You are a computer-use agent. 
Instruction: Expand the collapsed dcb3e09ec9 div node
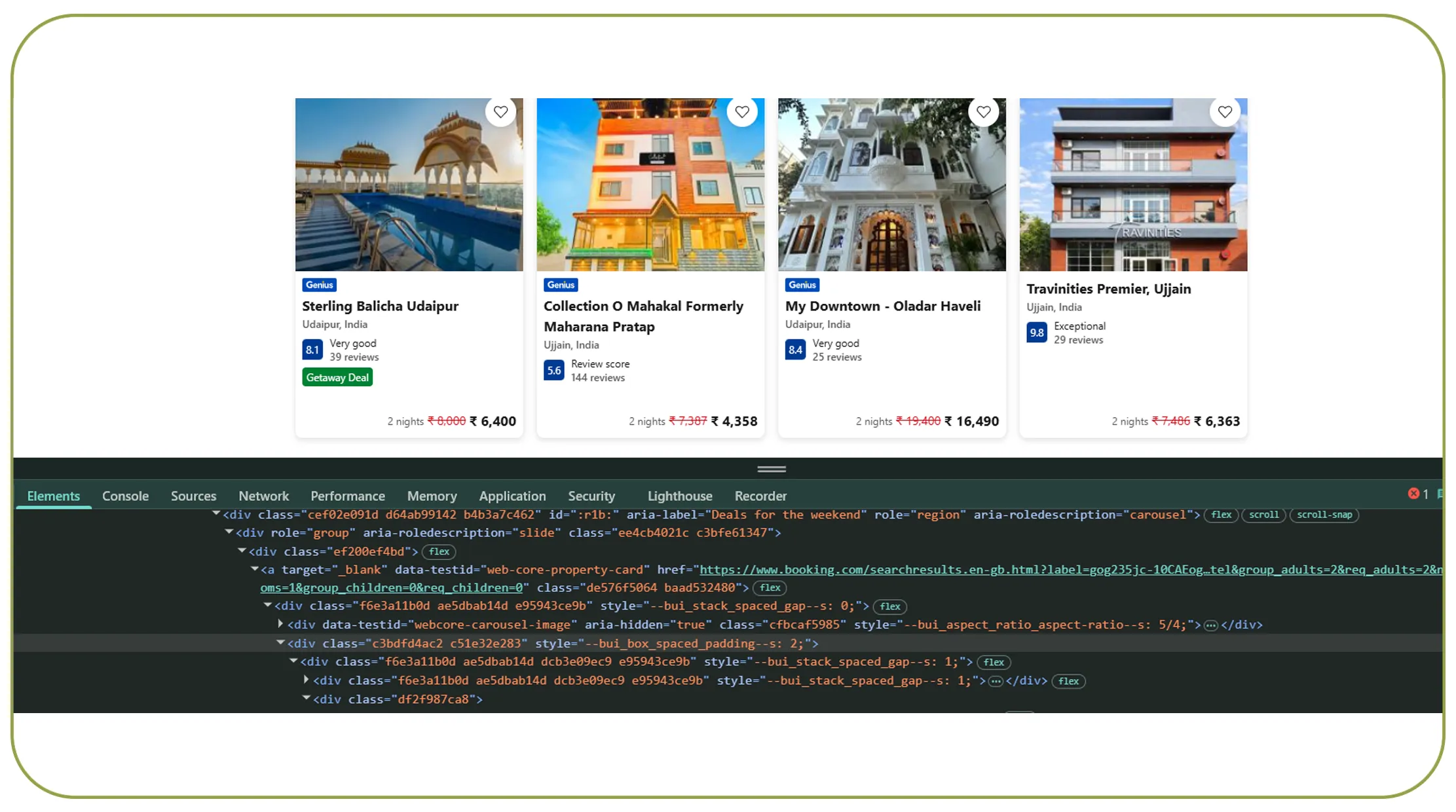306,680
